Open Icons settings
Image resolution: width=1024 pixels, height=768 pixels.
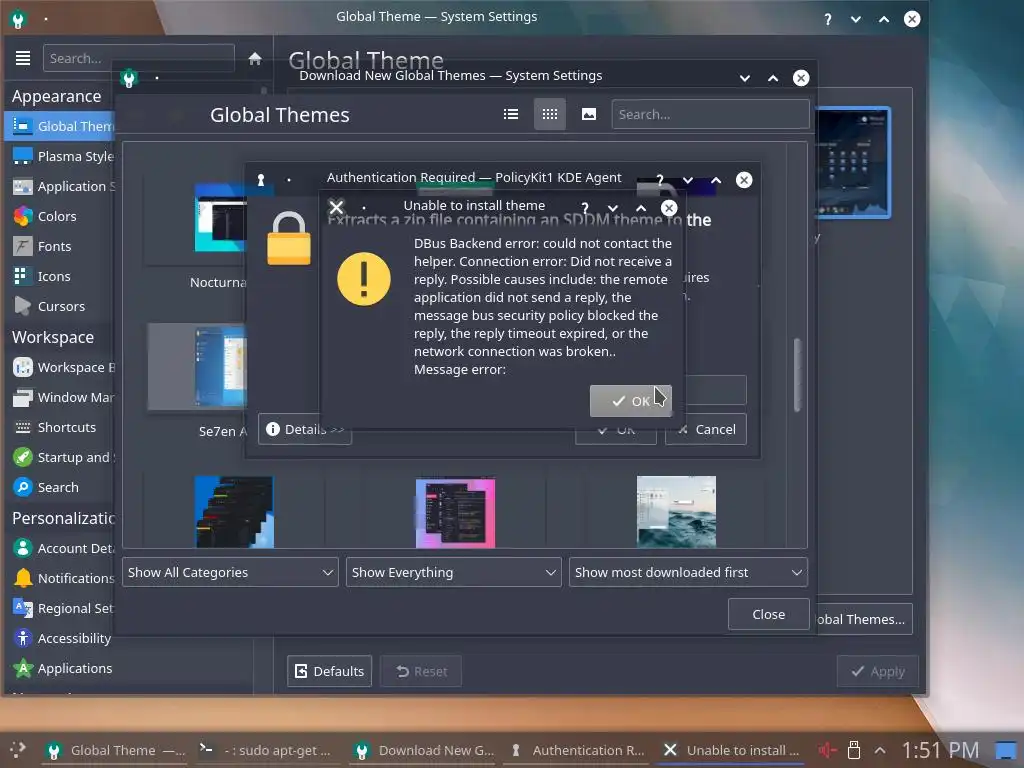[60, 276]
